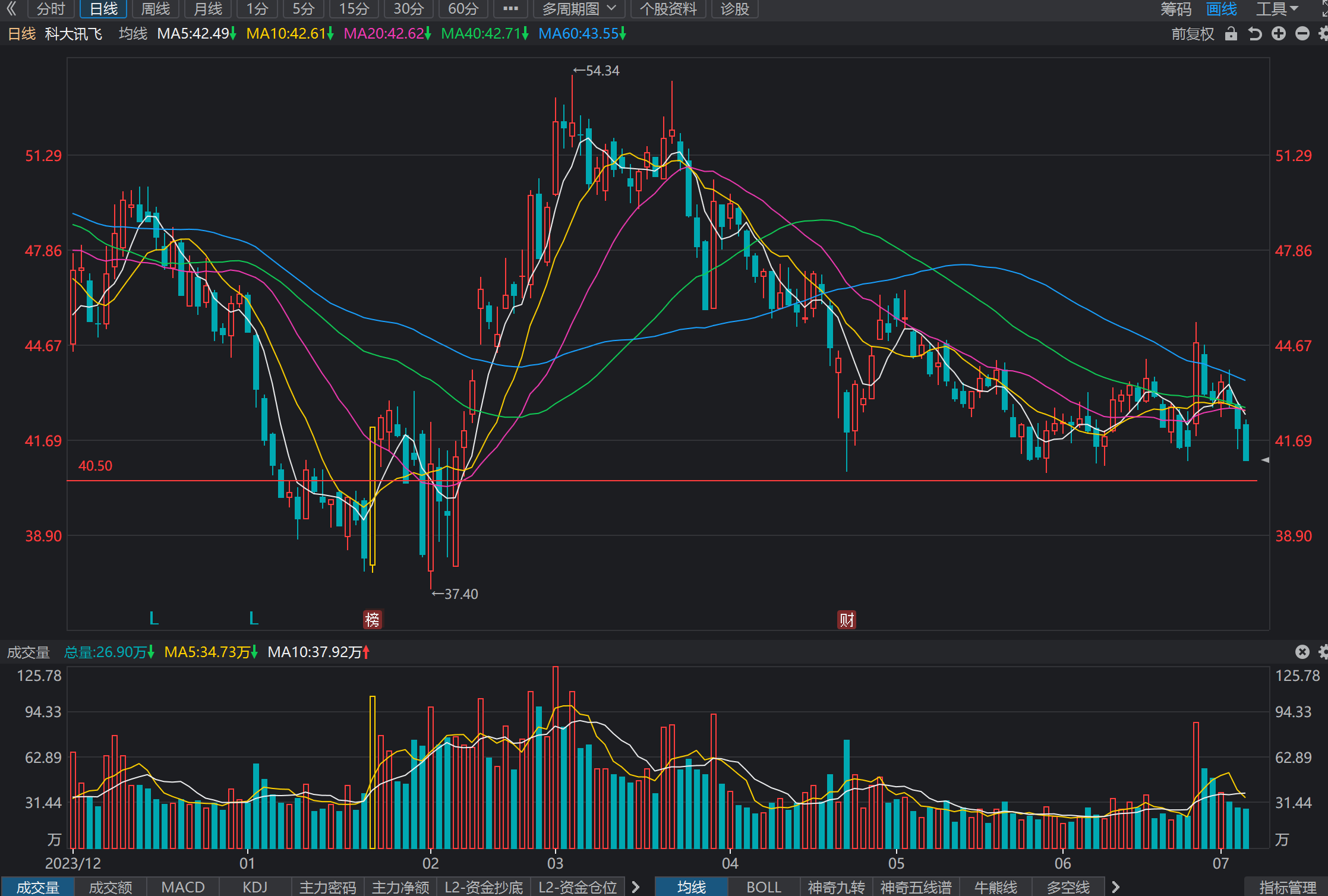Click the 财 financial report marker
The height and width of the screenshot is (896, 1328).
click(847, 620)
